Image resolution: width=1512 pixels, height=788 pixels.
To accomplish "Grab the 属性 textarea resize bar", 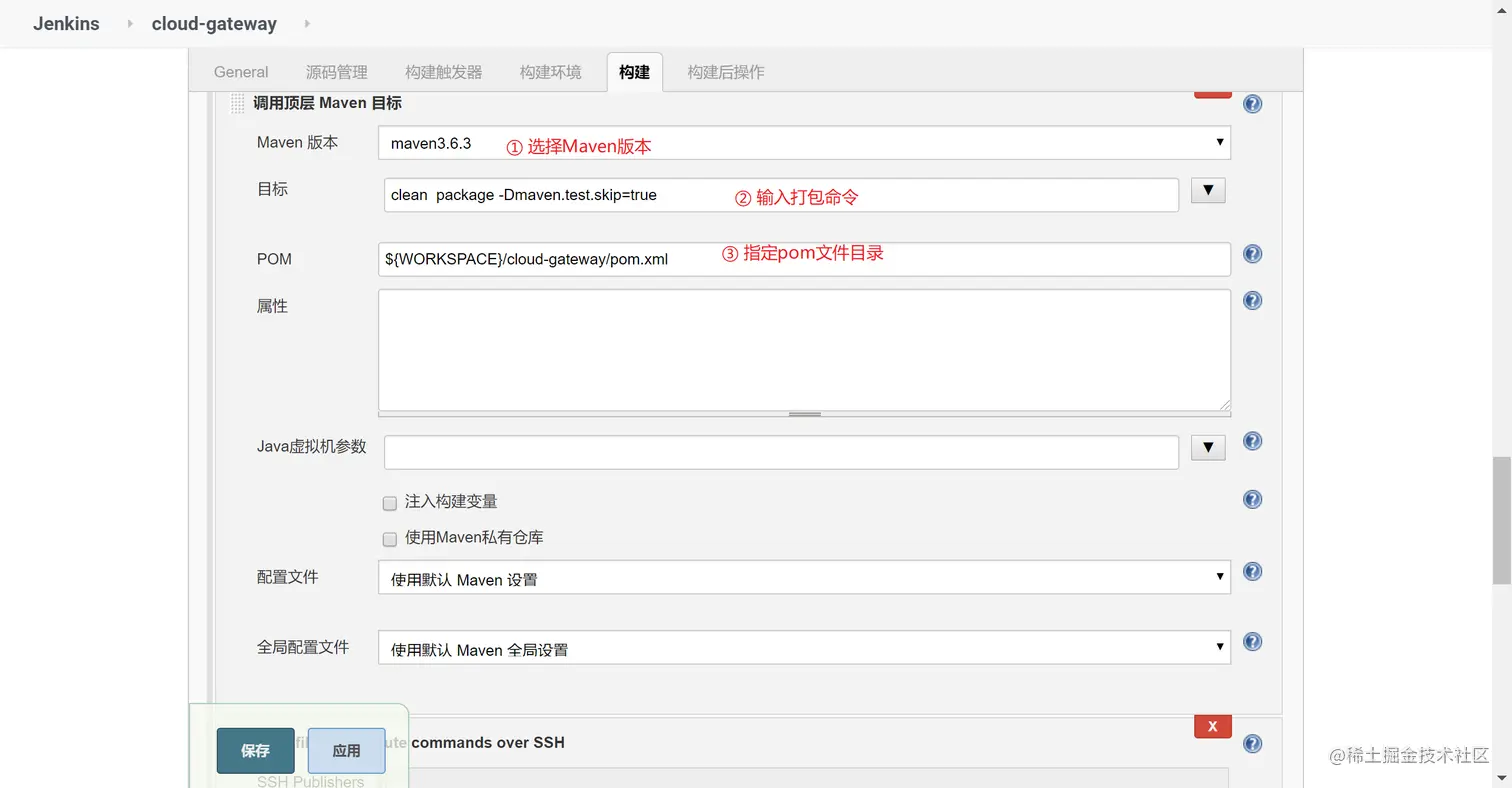I will click(x=804, y=413).
